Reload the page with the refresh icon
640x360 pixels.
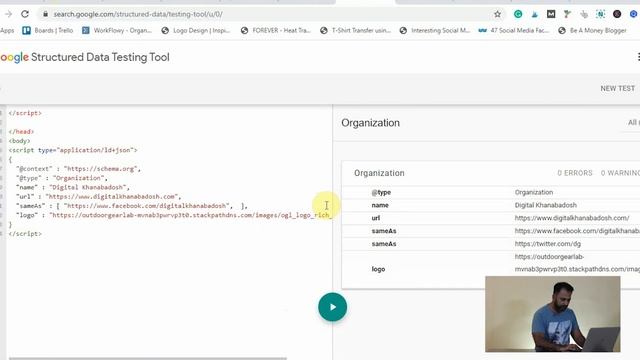(x=25, y=14)
